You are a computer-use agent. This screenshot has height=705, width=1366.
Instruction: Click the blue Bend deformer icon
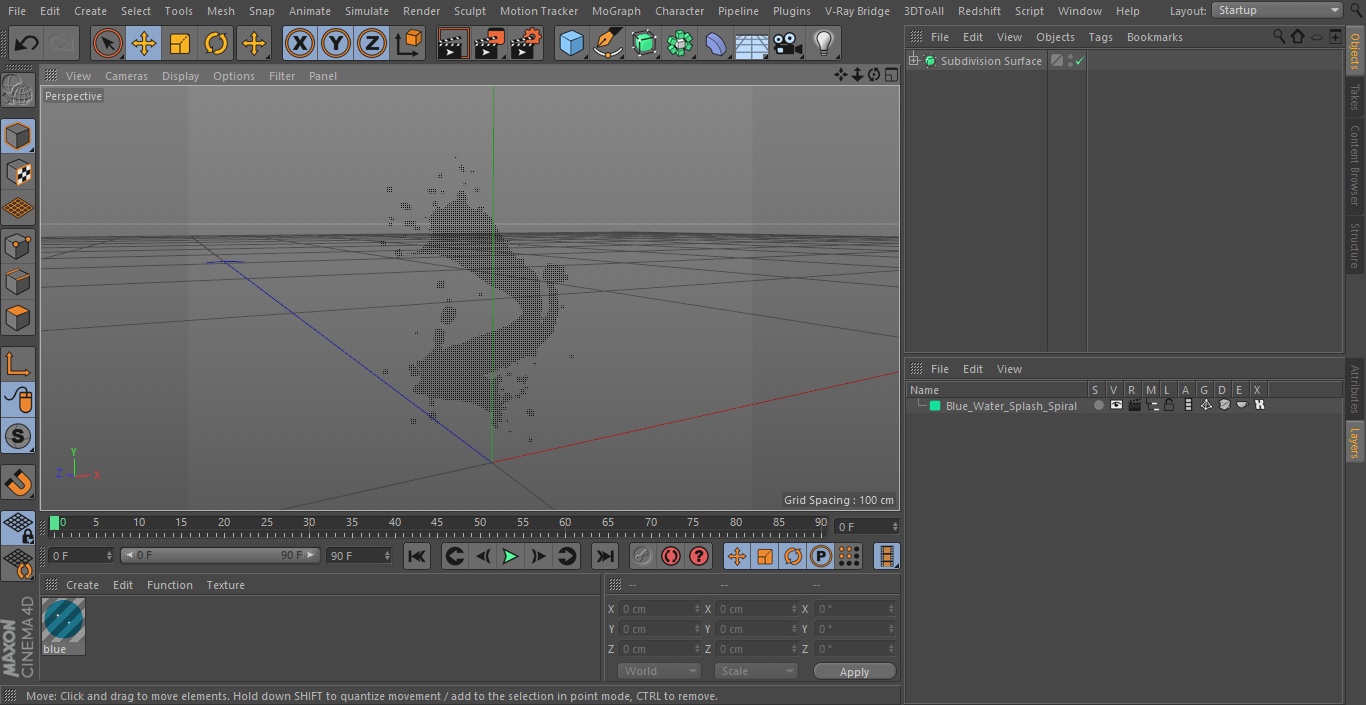point(716,43)
